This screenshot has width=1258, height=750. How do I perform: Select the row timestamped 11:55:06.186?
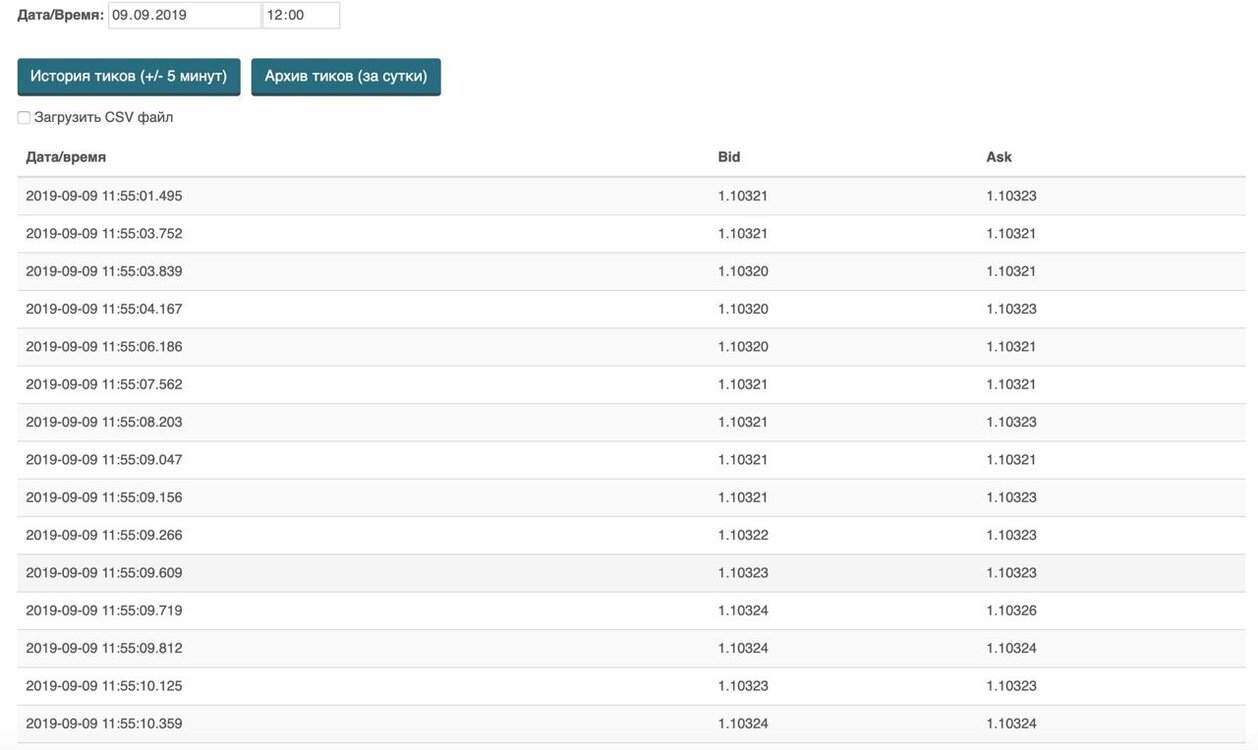631,347
